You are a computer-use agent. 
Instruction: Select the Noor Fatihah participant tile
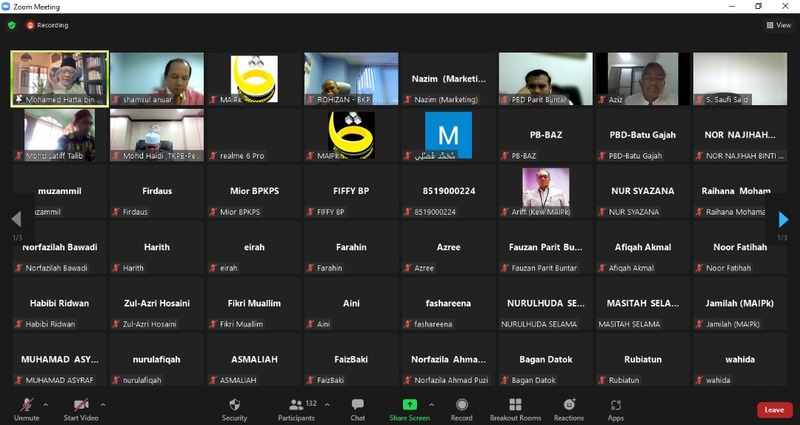(740, 247)
